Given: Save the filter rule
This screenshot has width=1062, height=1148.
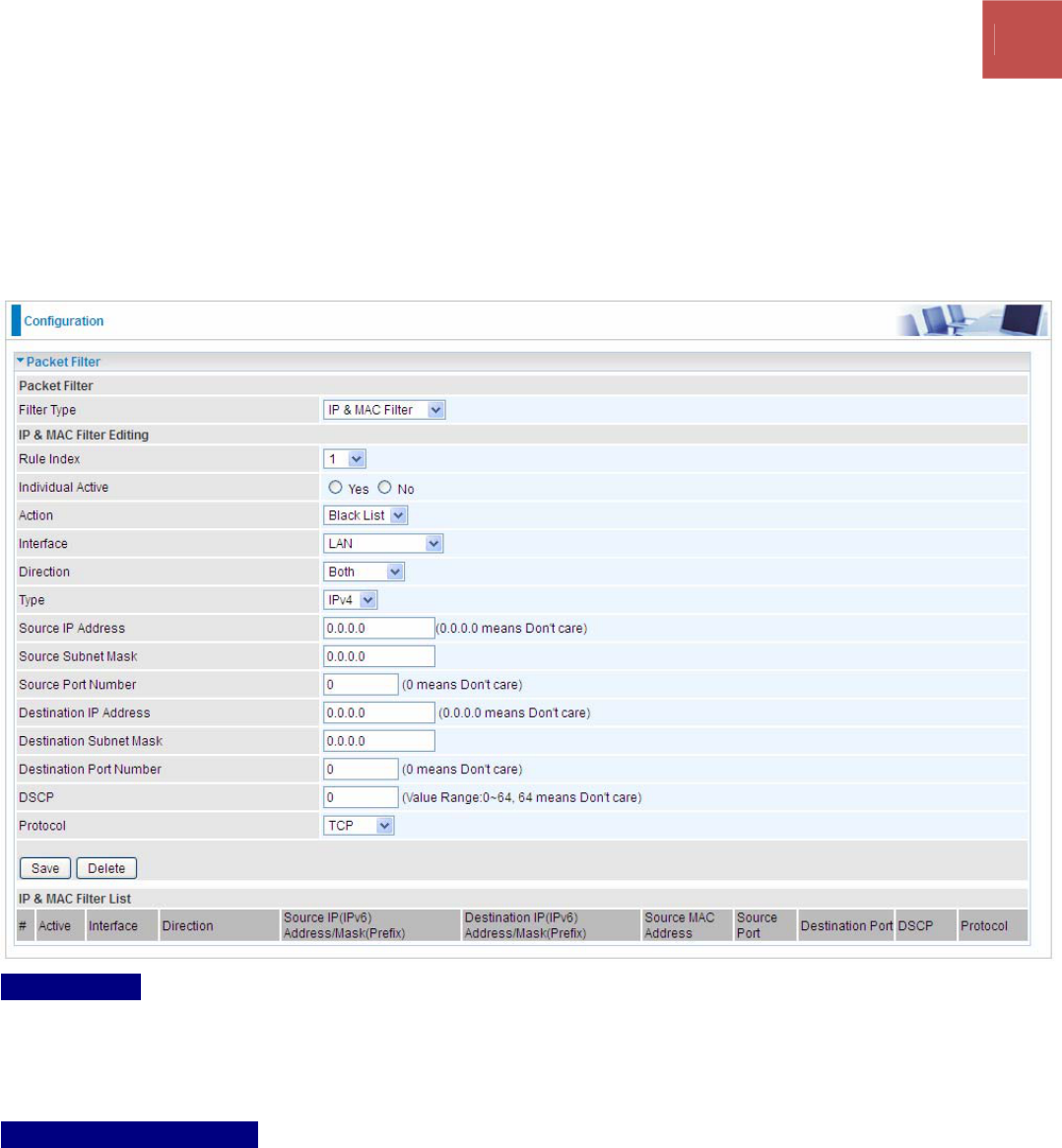Looking at the screenshot, I should pyautogui.click(x=45, y=868).
